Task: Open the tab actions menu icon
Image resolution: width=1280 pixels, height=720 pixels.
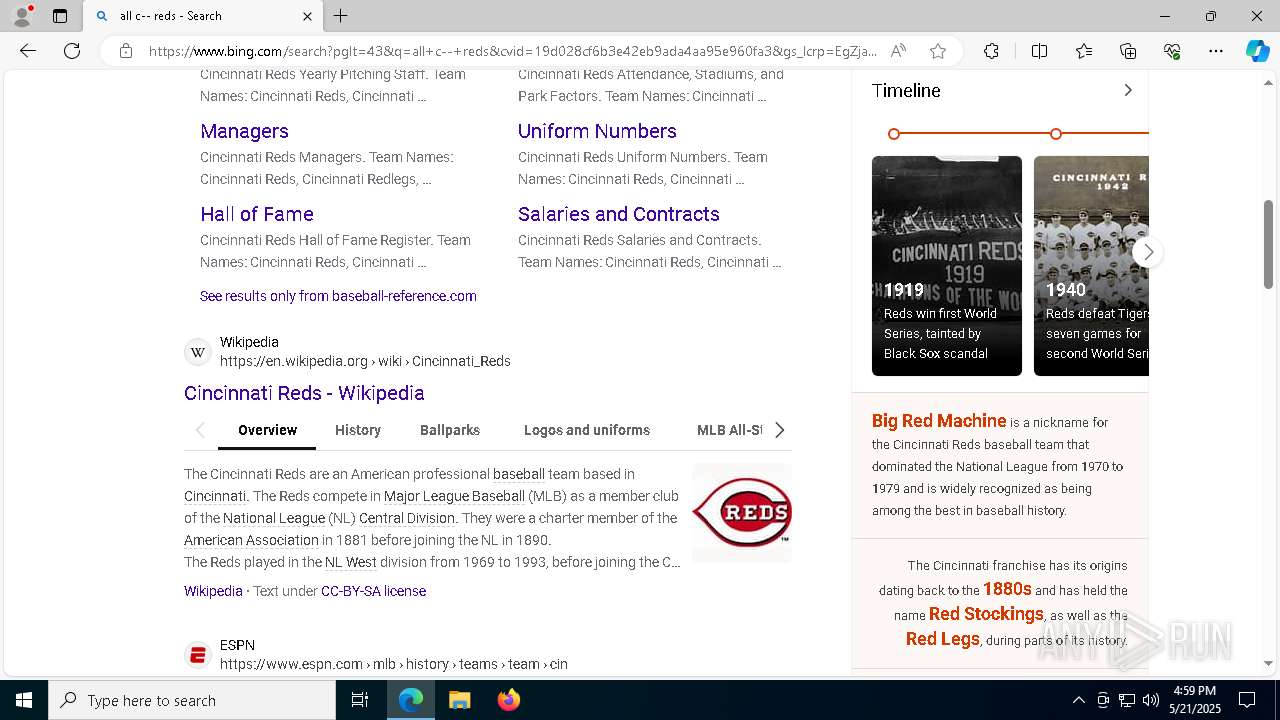Action: click(60, 16)
